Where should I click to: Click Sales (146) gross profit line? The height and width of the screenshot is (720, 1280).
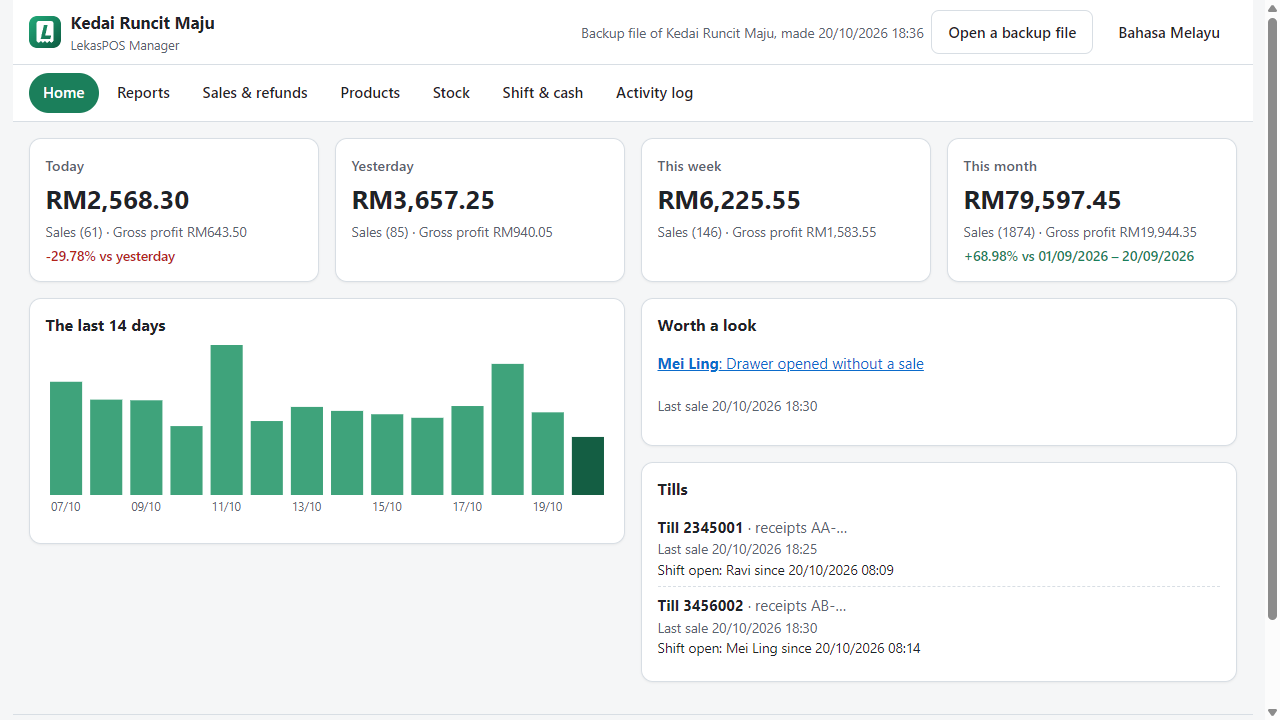tap(767, 233)
